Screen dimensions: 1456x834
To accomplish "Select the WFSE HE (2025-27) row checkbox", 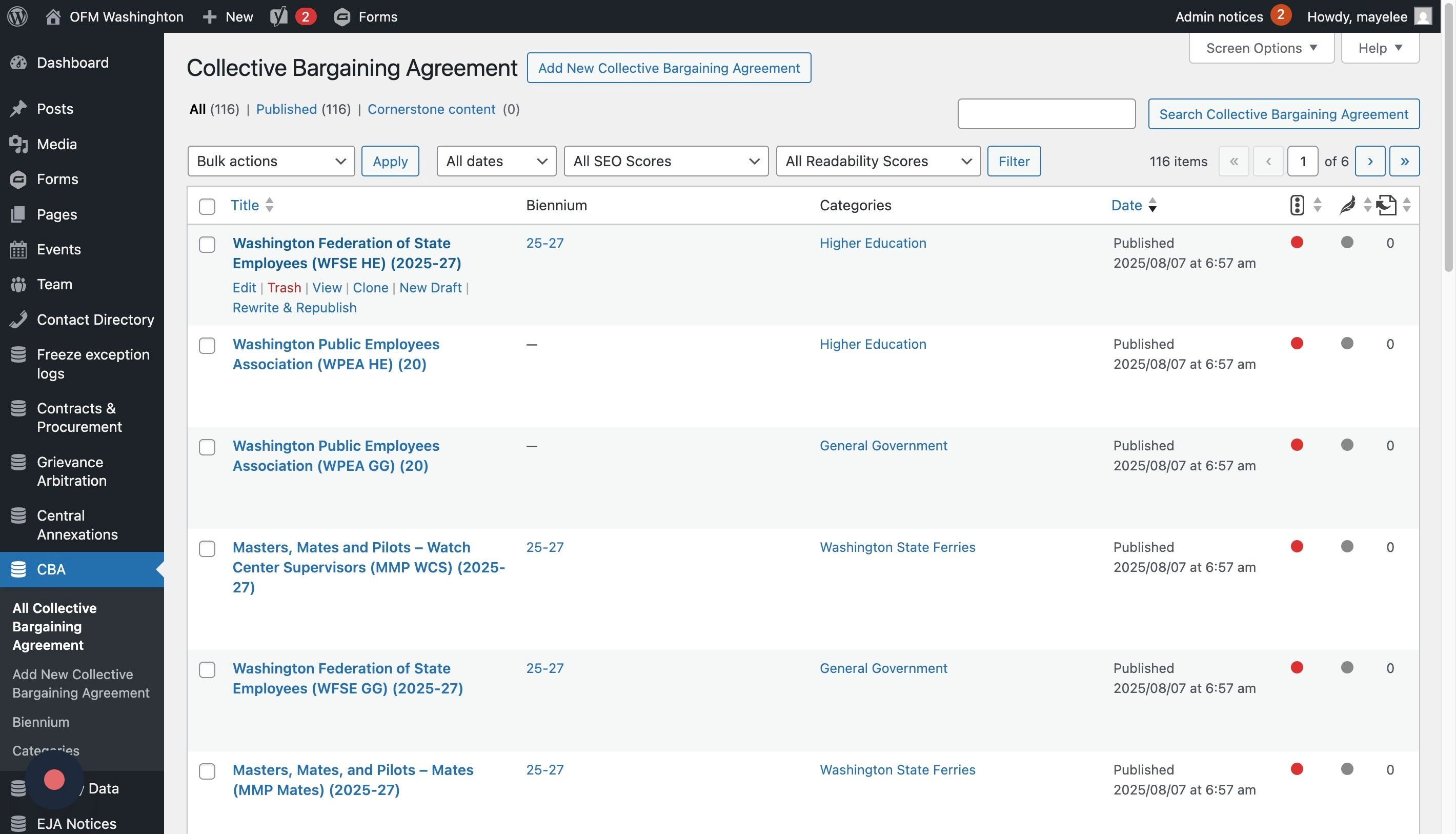I will pos(207,245).
